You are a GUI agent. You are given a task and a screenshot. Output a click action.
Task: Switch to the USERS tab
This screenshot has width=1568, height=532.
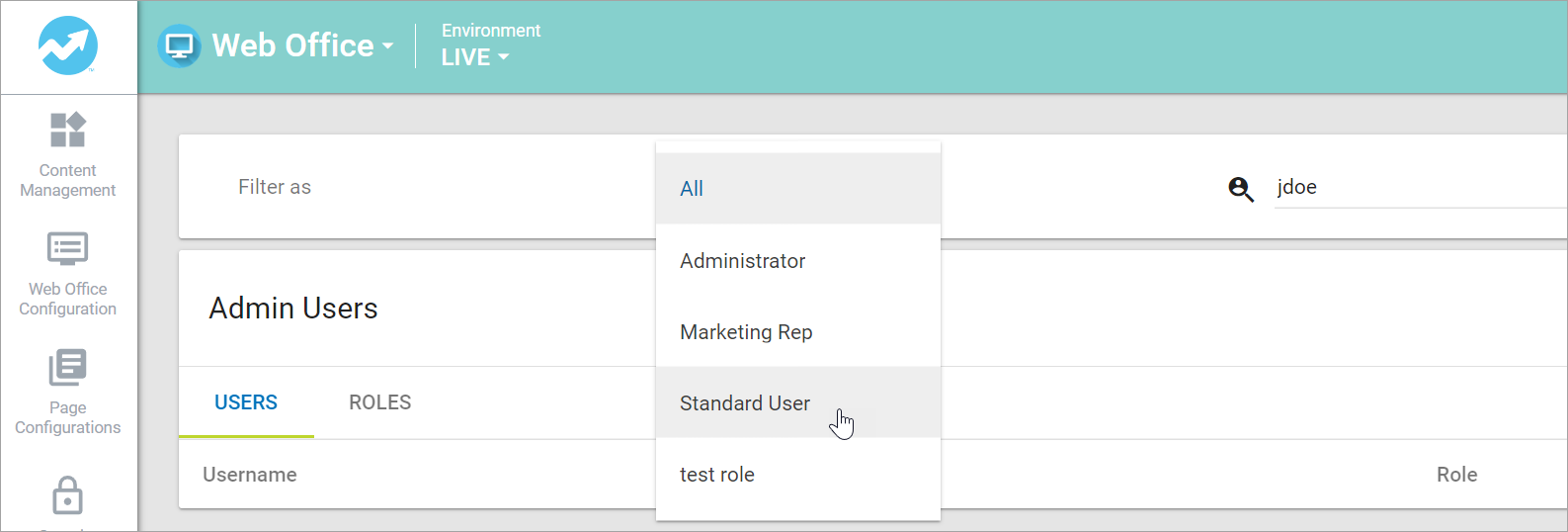pos(246,402)
